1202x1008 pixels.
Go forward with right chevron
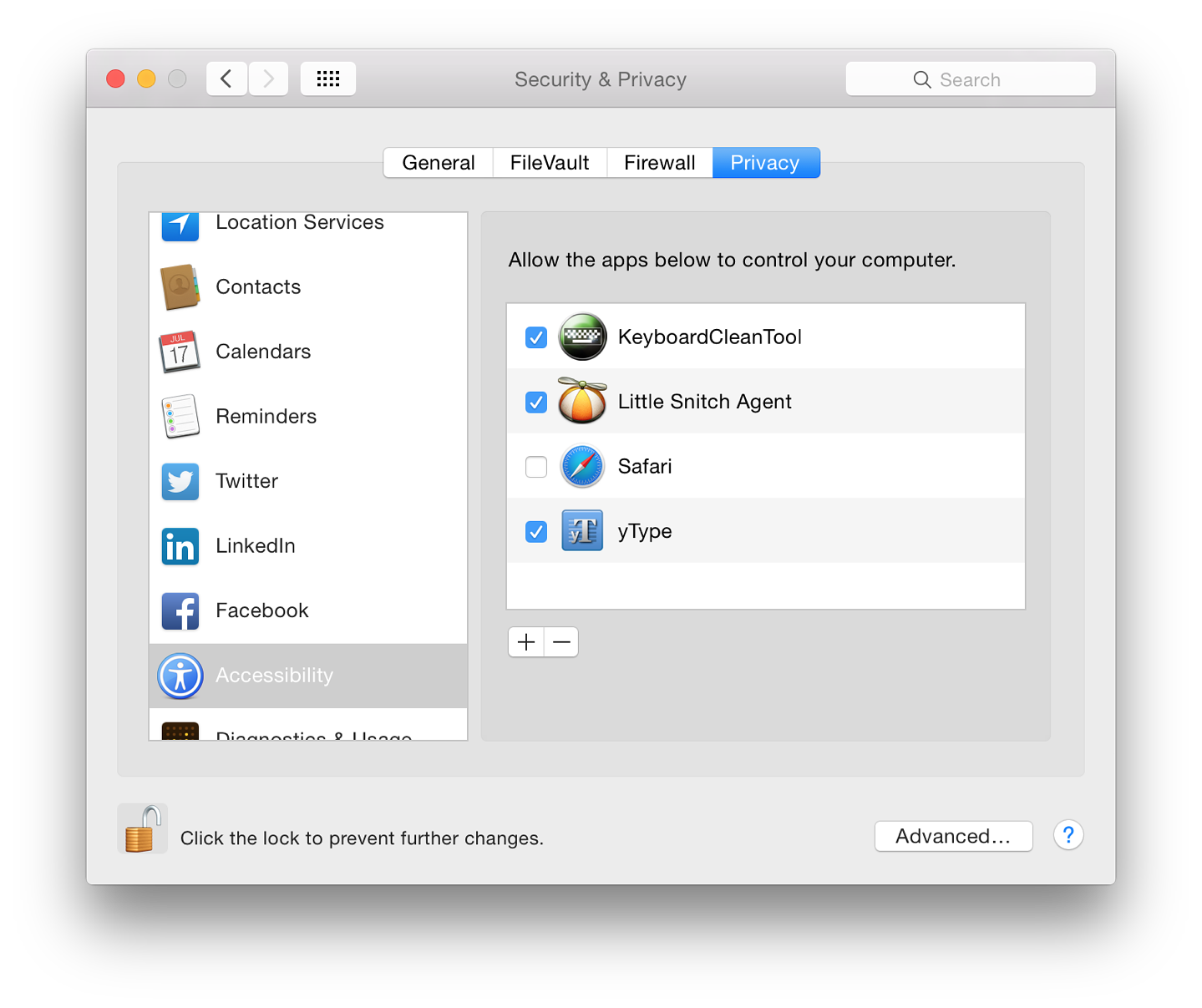tap(268, 79)
